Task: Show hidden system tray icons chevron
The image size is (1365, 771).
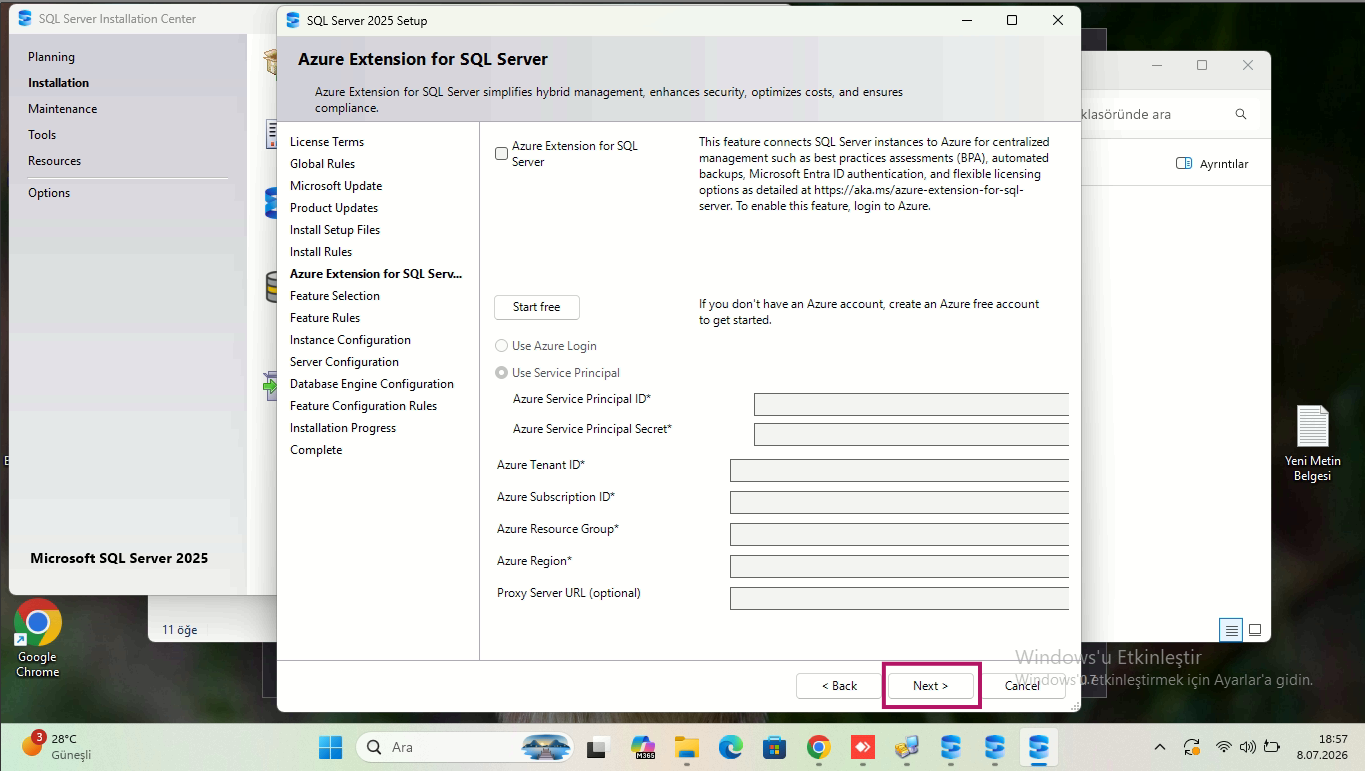Action: [1160, 747]
